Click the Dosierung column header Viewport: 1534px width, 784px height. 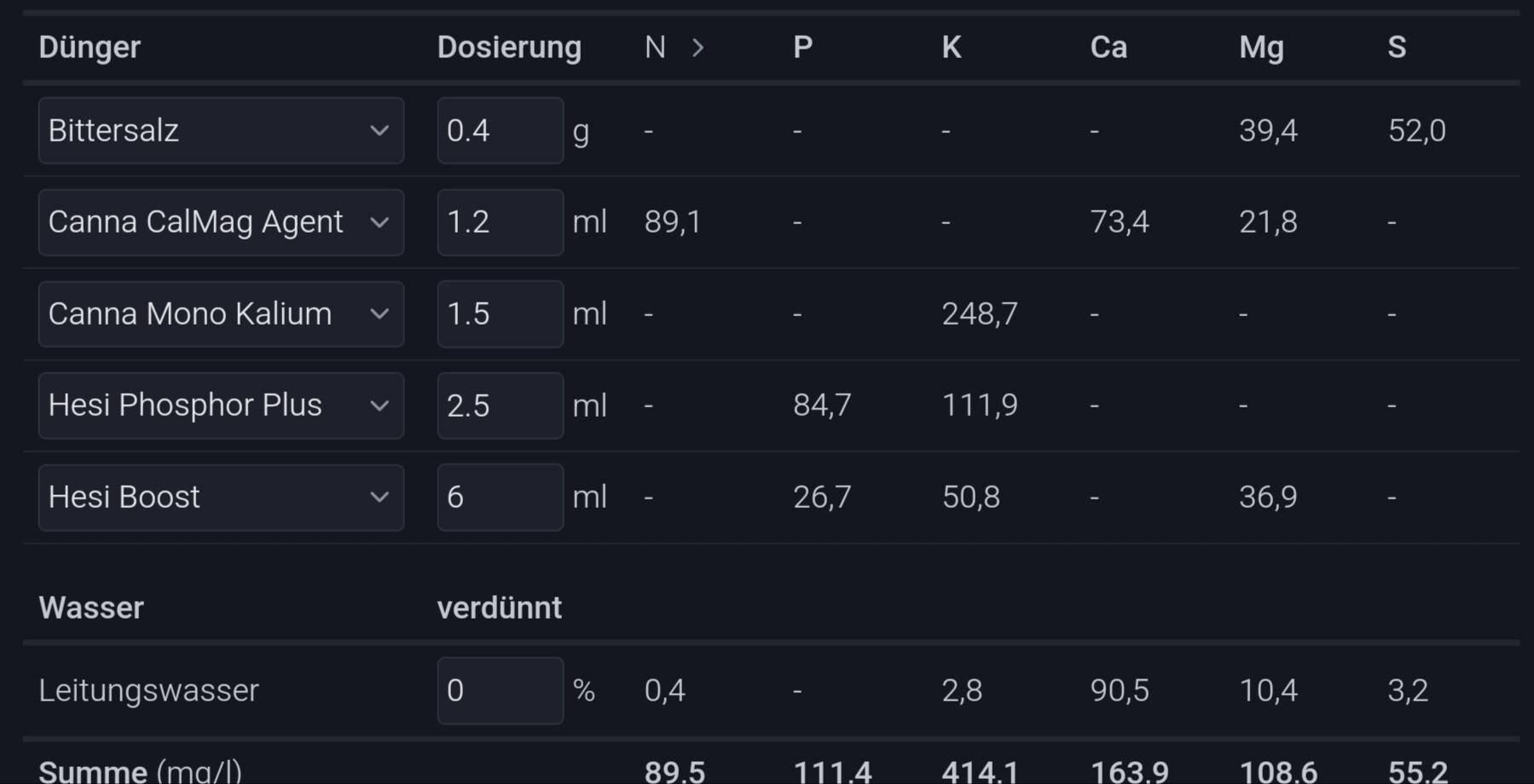[509, 48]
